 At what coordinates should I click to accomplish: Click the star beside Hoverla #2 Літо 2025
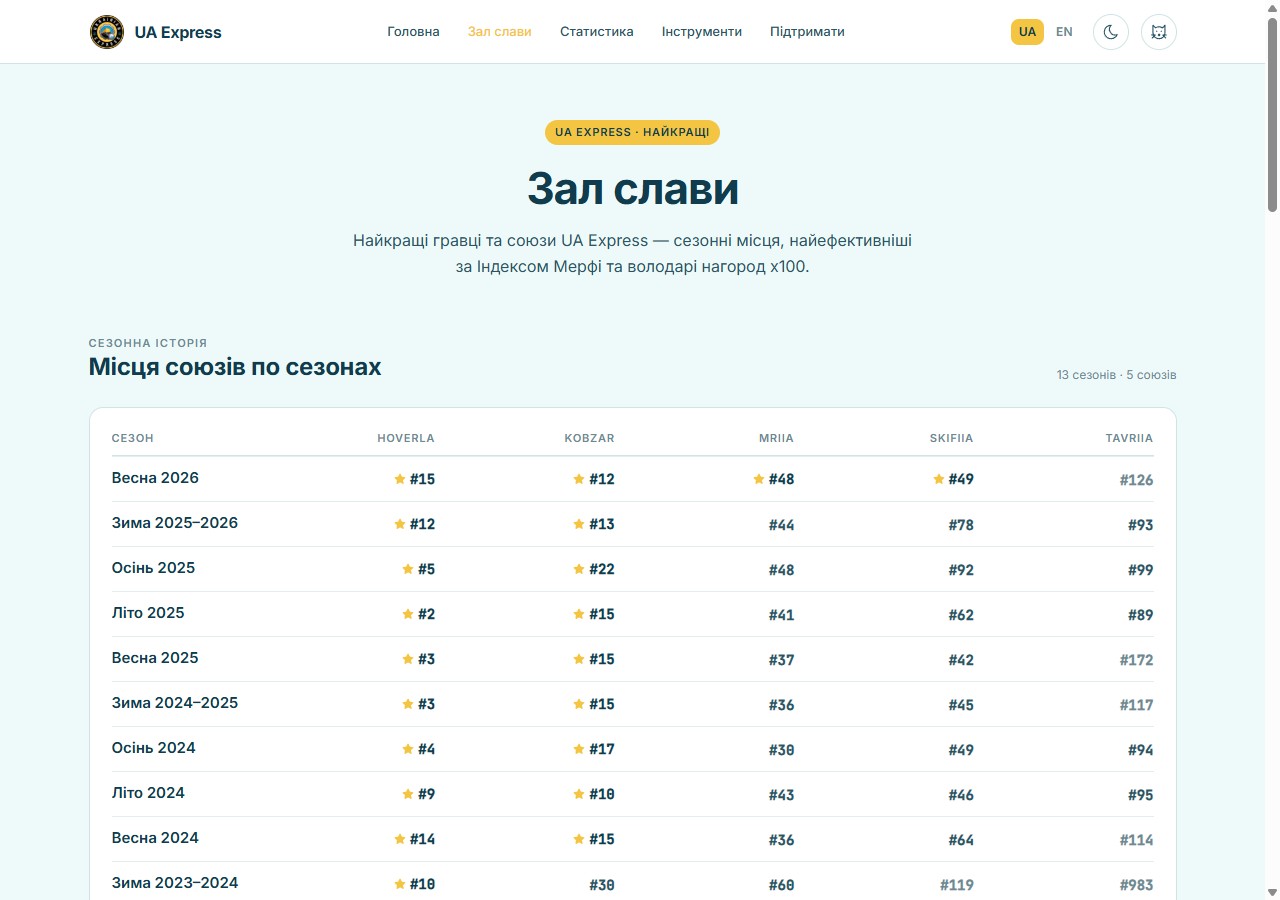[408, 614]
